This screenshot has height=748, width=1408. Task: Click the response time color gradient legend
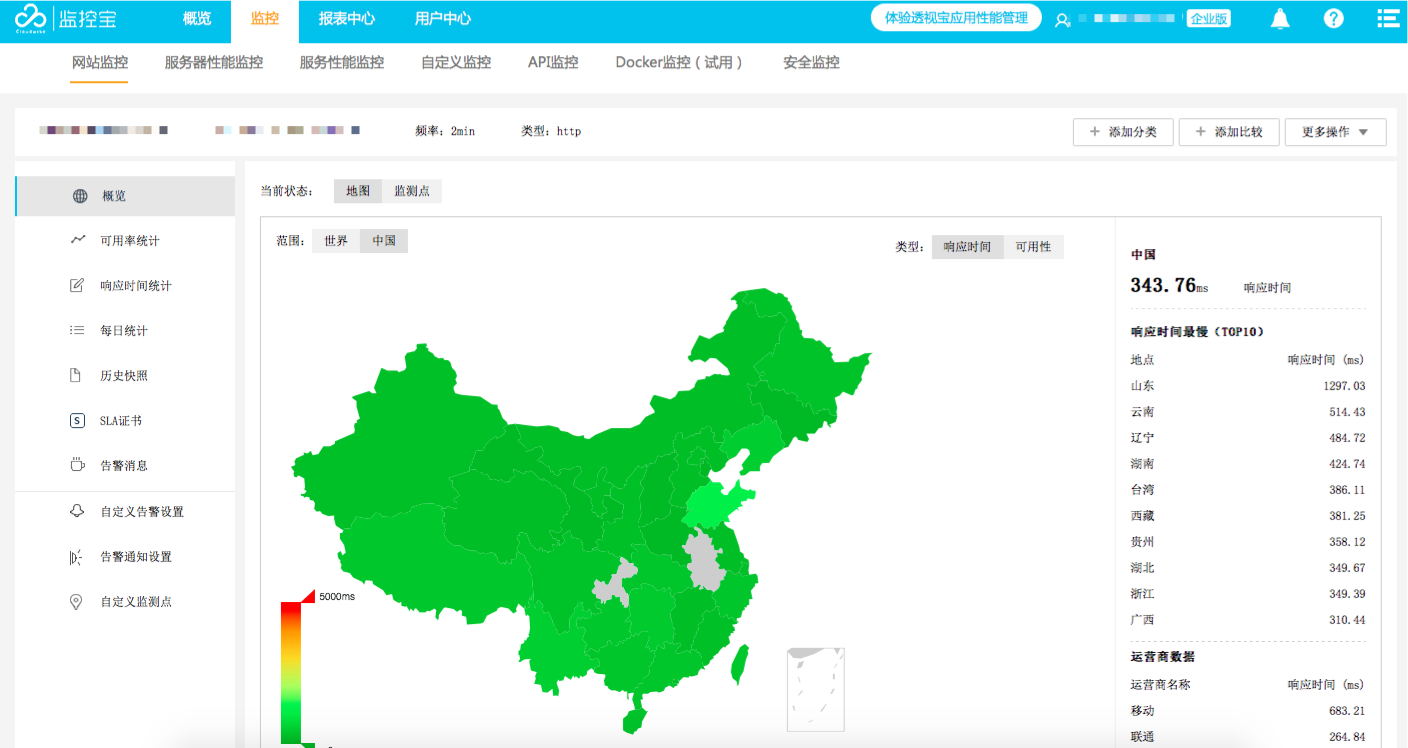(x=291, y=672)
